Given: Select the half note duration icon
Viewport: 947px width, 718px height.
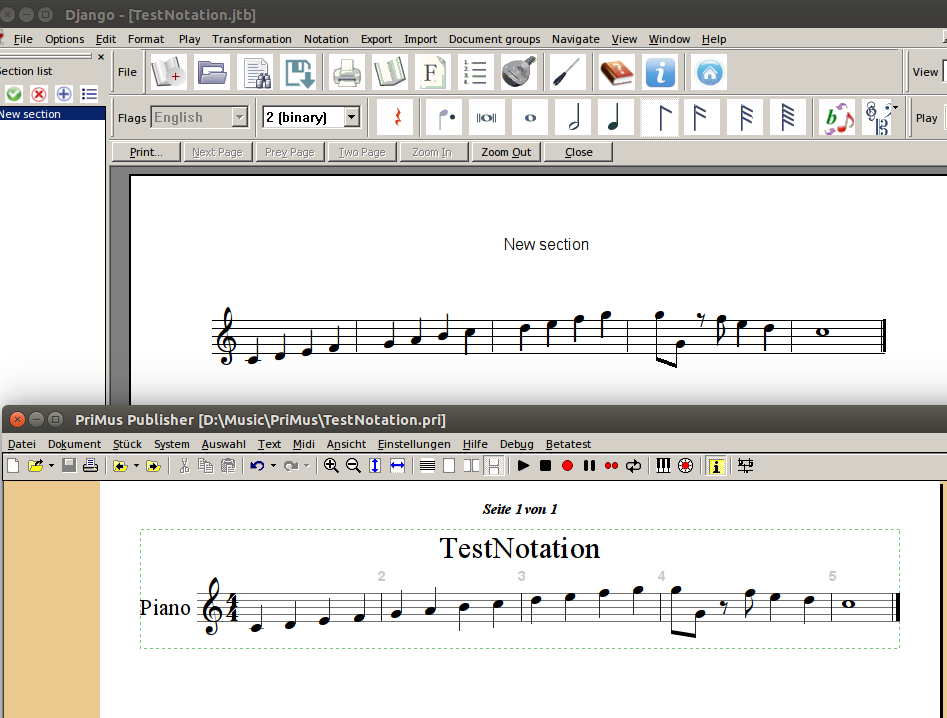Looking at the screenshot, I should pos(573,117).
